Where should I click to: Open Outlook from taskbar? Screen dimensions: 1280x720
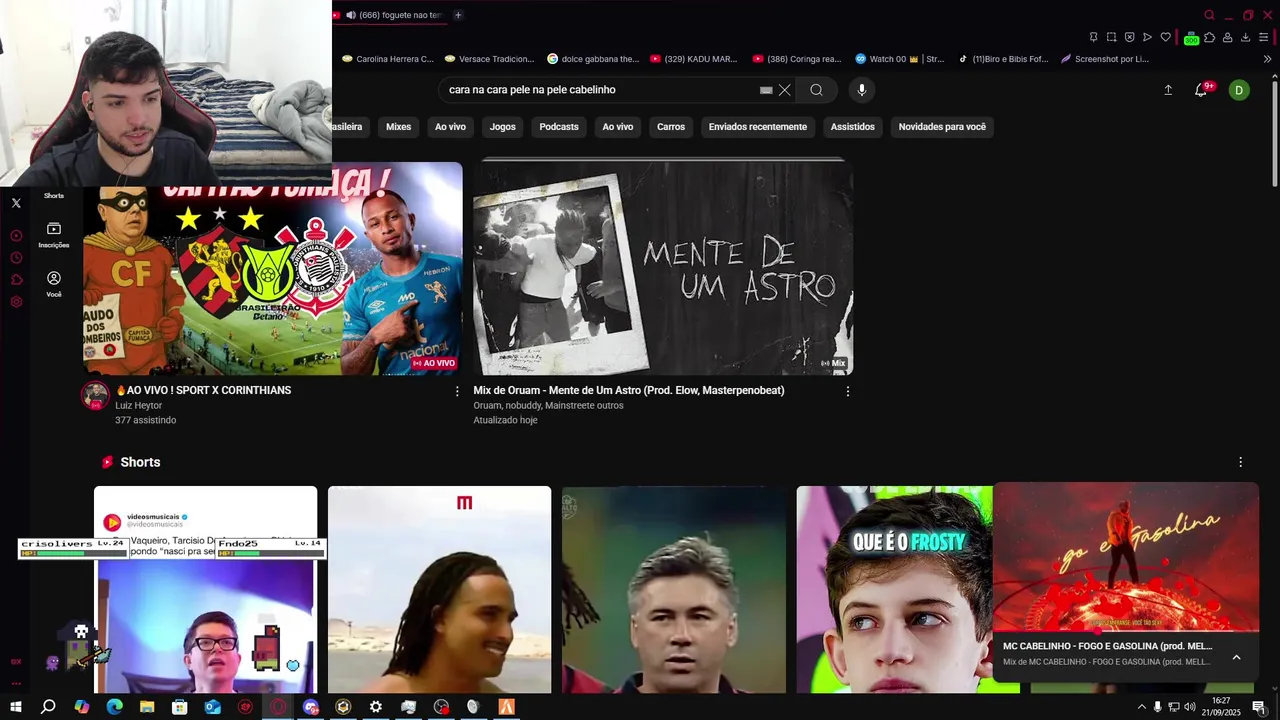[x=212, y=707]
